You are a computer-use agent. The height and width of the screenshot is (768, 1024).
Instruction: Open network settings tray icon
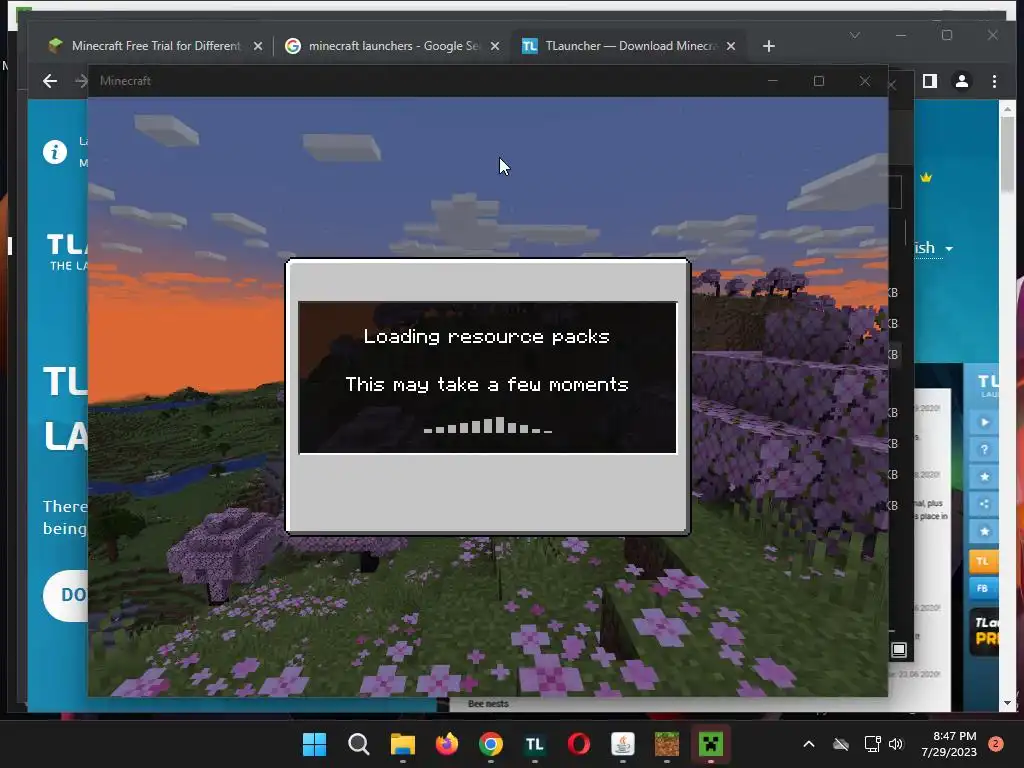pyautogui.click(x=872, y=744)
